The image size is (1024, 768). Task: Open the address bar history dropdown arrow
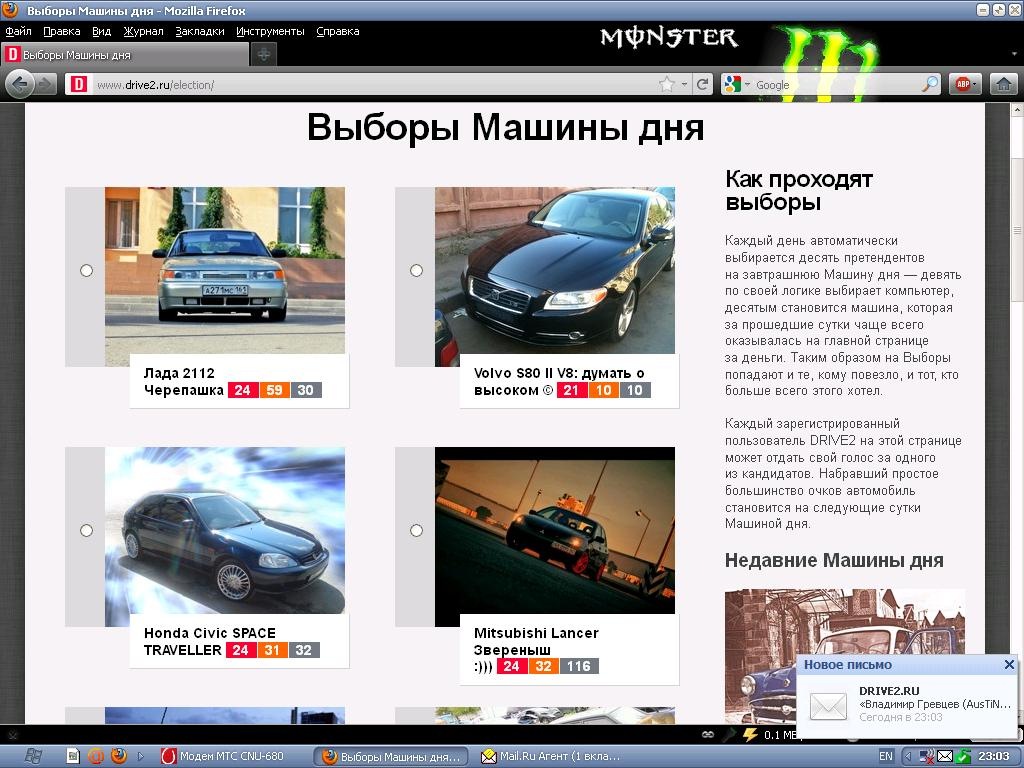[684, 84]
